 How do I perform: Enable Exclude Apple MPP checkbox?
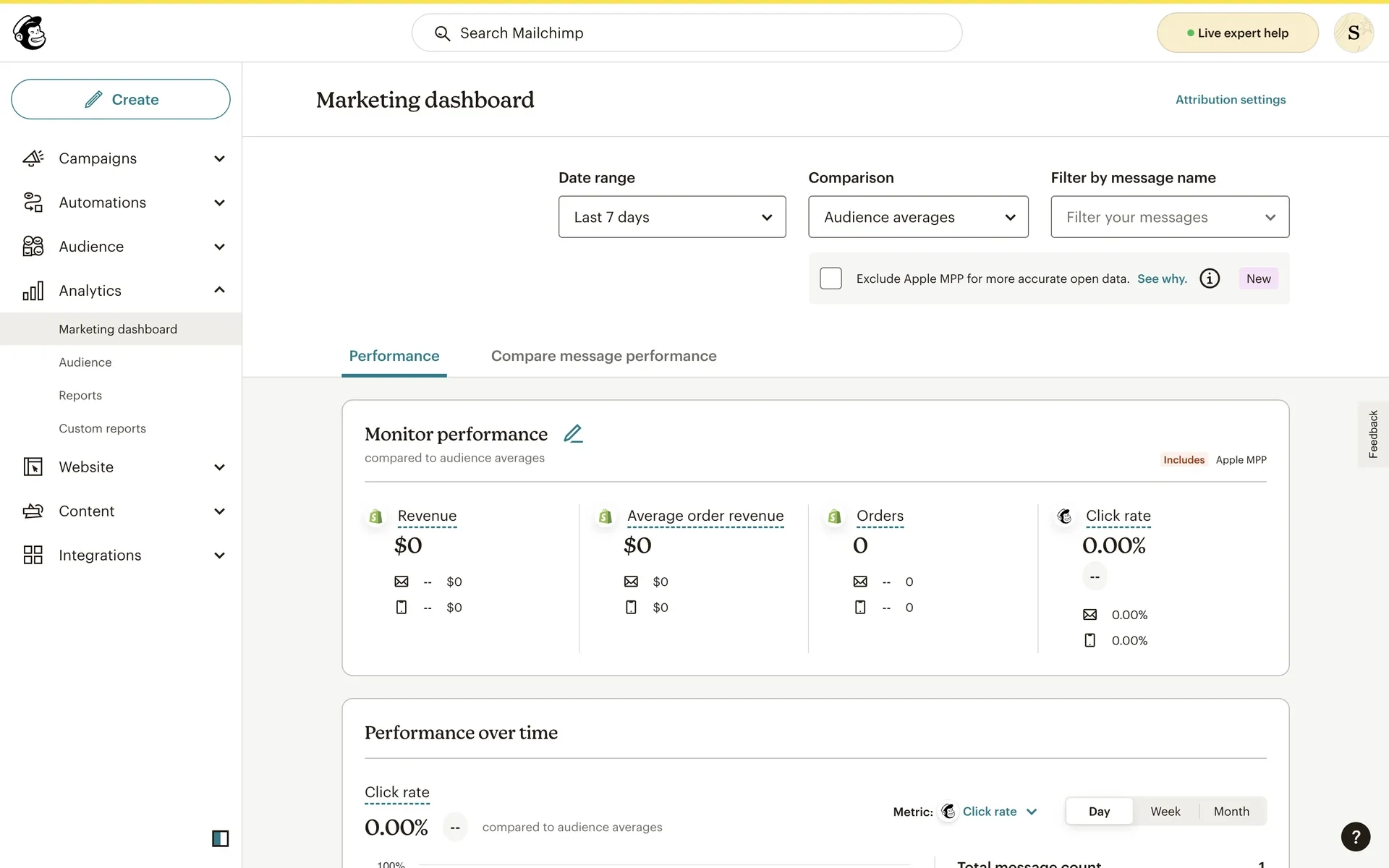831,278
